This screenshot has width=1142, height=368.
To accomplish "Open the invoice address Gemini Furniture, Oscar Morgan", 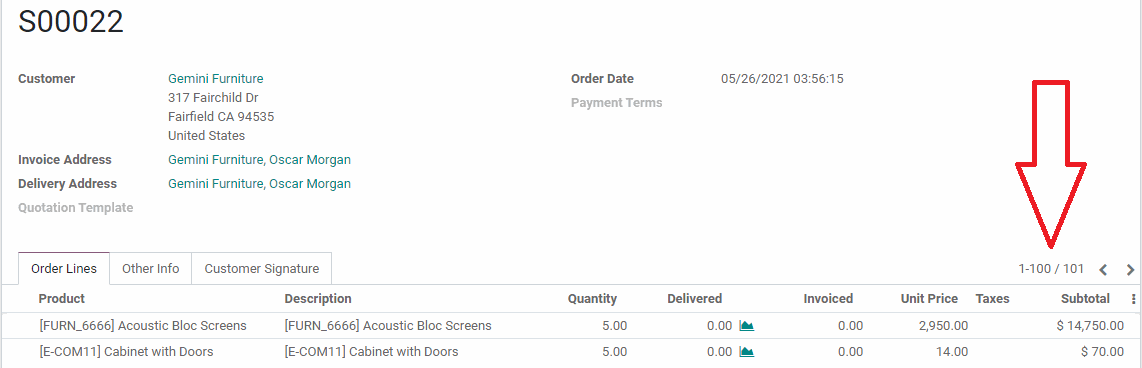I will tap(259, 160).
